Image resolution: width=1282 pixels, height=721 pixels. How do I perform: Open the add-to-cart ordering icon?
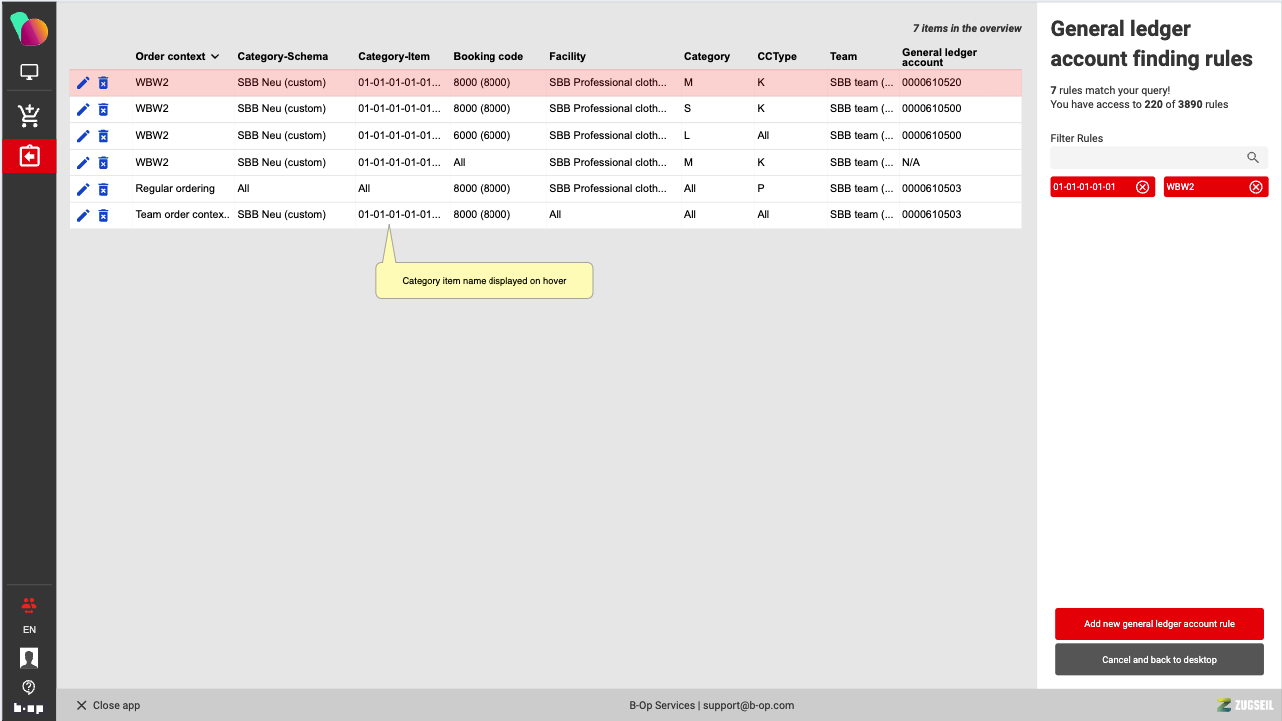pyautogui.click(x=29, y=116)
